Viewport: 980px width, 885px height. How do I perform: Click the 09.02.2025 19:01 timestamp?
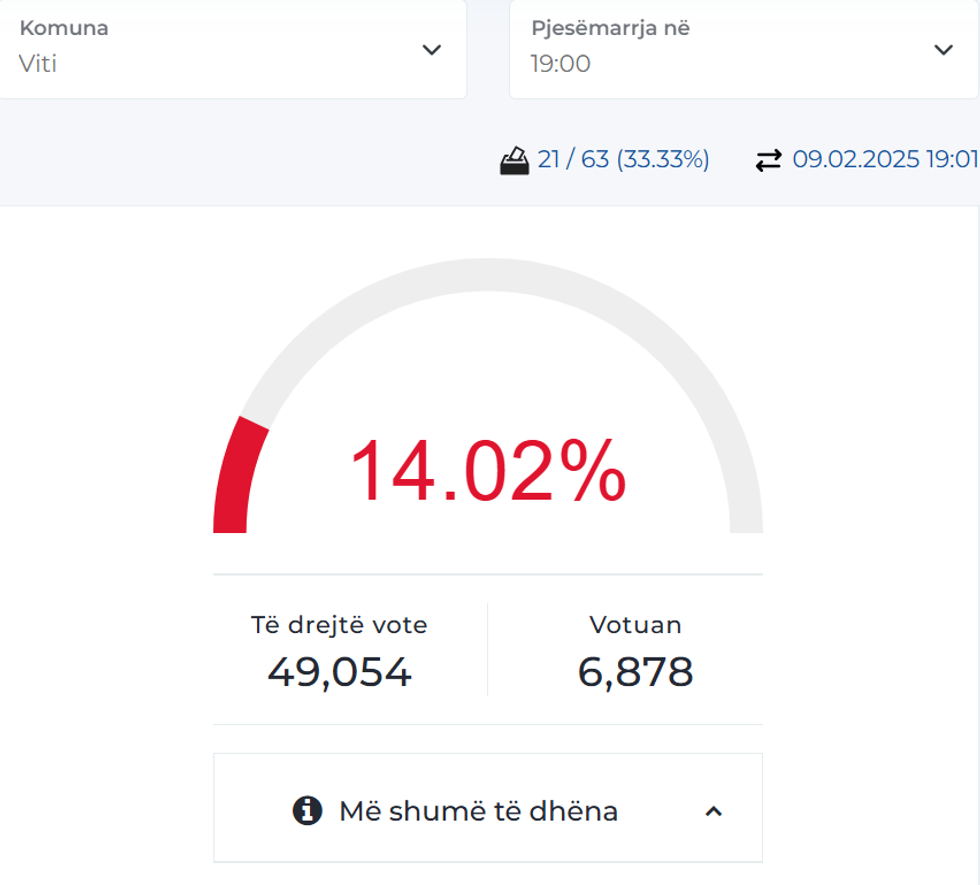click(x=884, y=160)
